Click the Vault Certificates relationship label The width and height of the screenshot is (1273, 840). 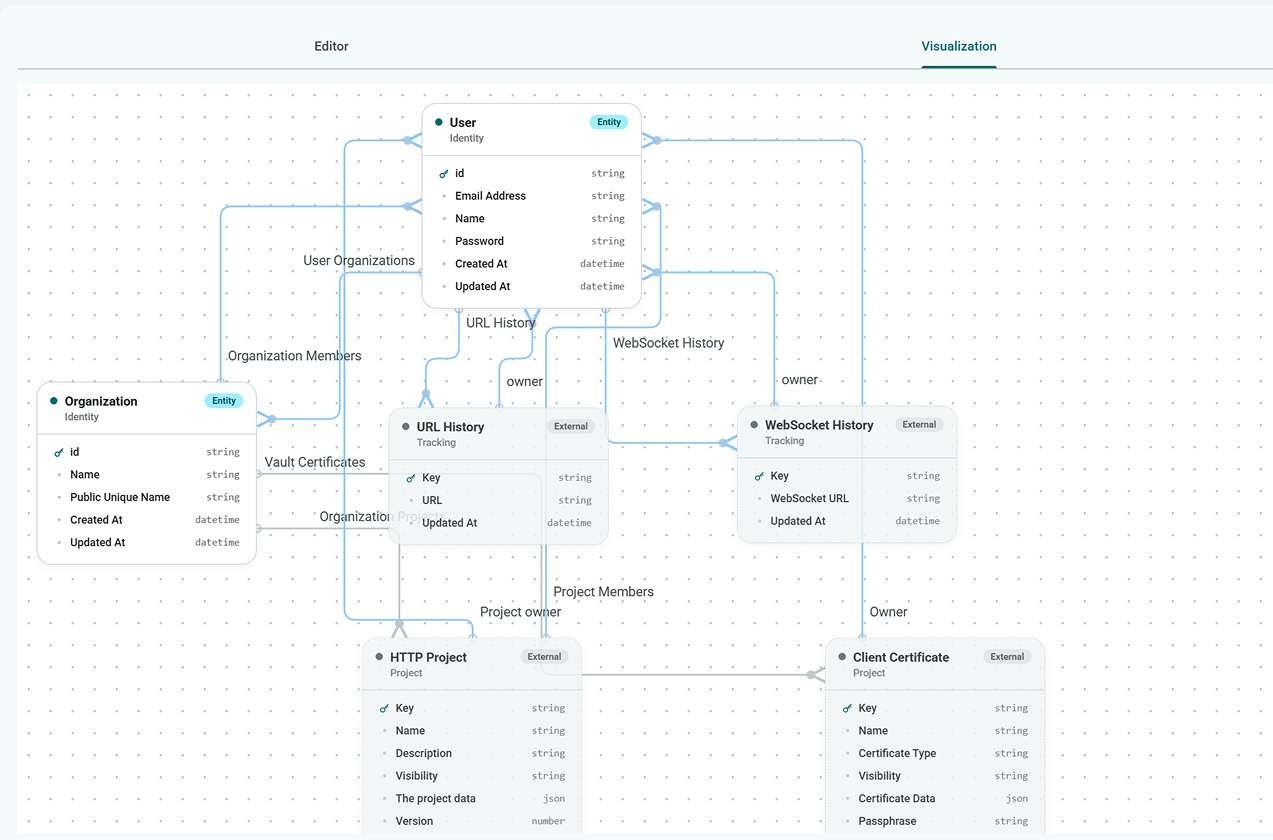315,462
